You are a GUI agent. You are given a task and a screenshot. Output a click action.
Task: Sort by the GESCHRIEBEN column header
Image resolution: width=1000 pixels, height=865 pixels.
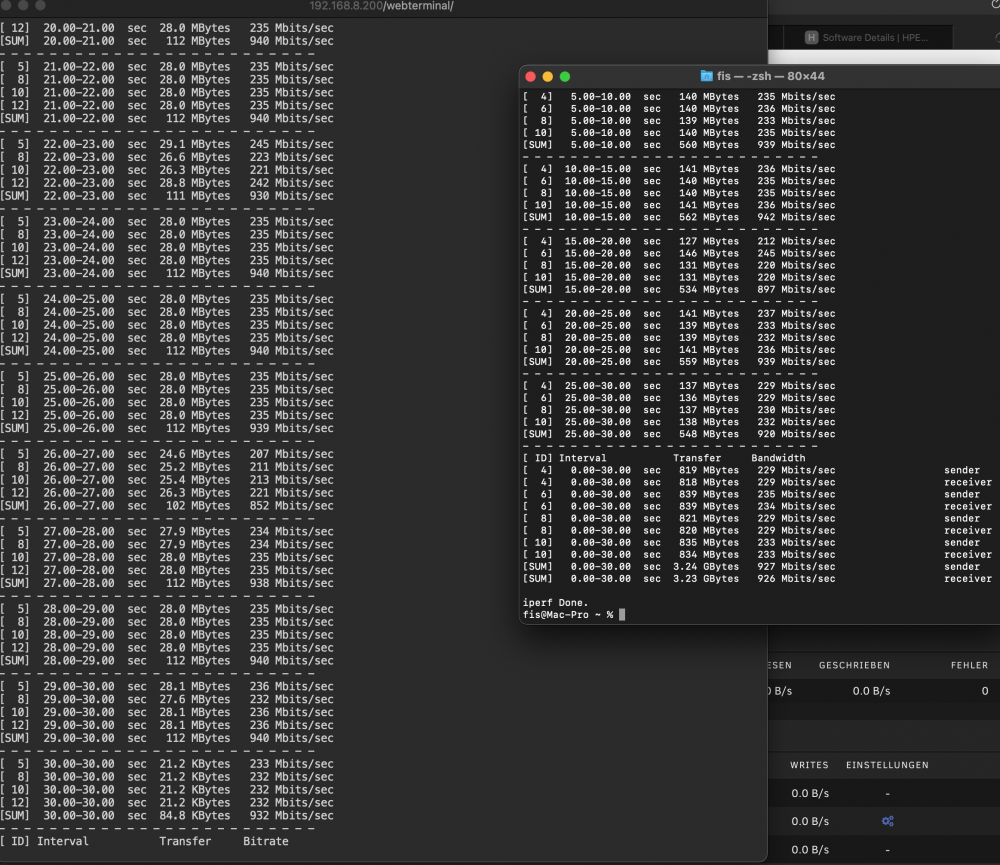click(854, 665)
